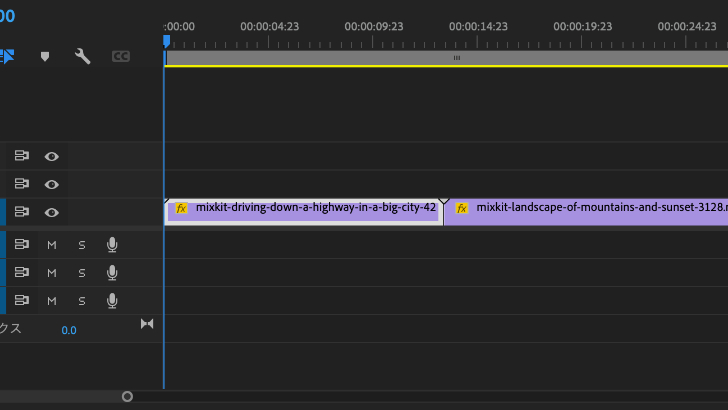Click the mix track output arrows icon
This screenshot has width=728, height=410.
click(x=147, y=324)
